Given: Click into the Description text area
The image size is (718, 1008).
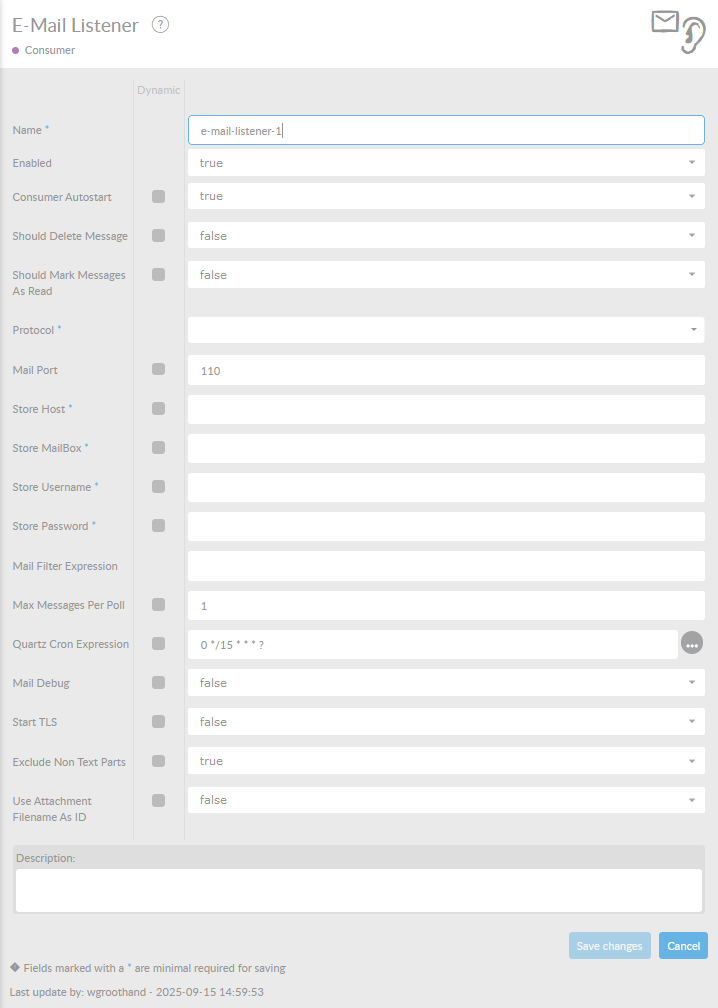Looking at the screenshot, I should click(359, 890).
